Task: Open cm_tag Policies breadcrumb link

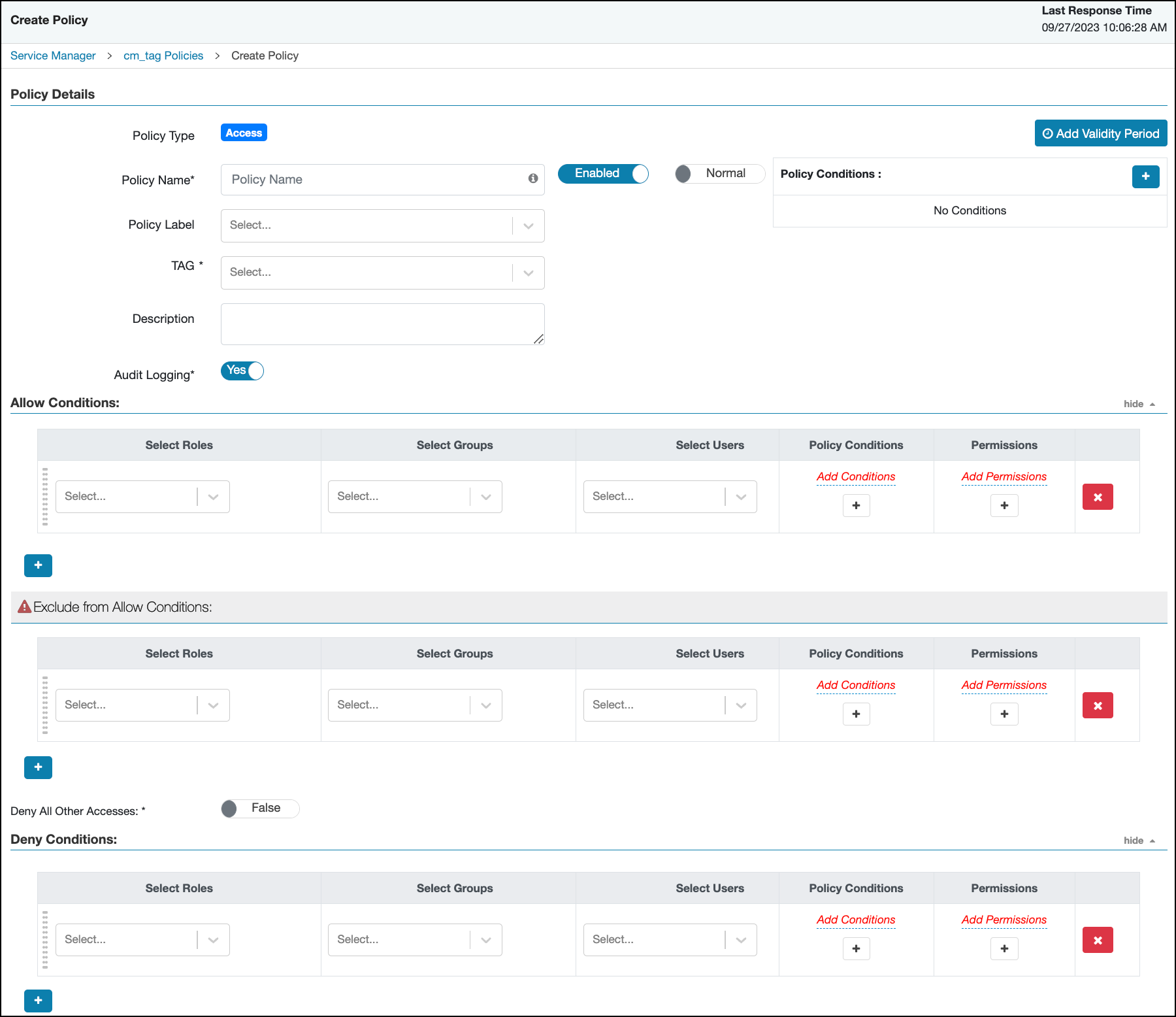Action: click(x=163, y=56)
